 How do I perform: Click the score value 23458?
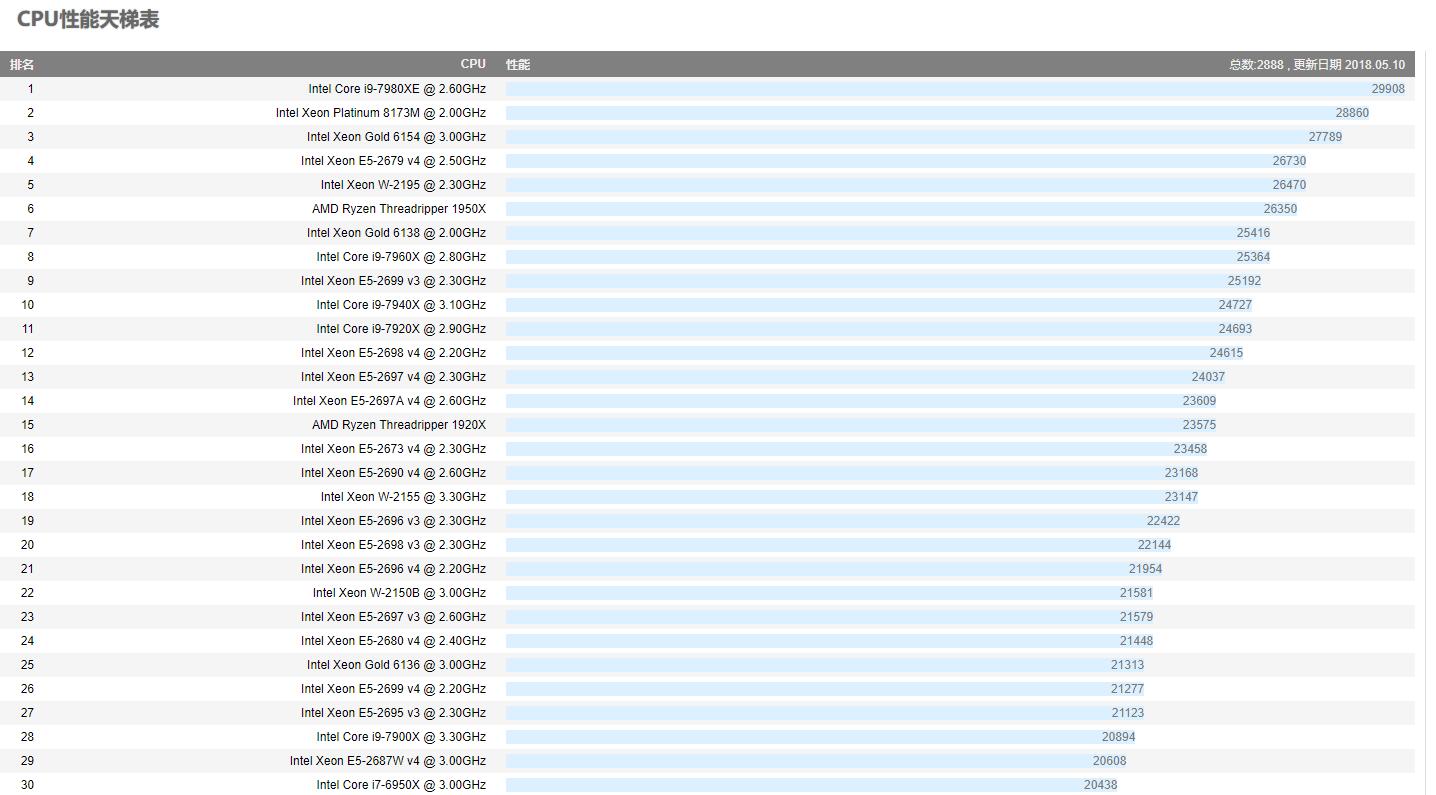click(x=1190, y=449)
